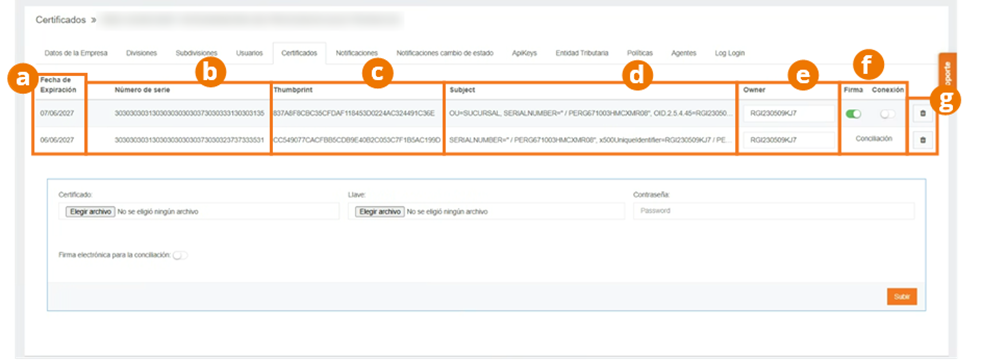The image size is (982, 360).
Task: Click the Owner field in first row
Action: (789, 114)
